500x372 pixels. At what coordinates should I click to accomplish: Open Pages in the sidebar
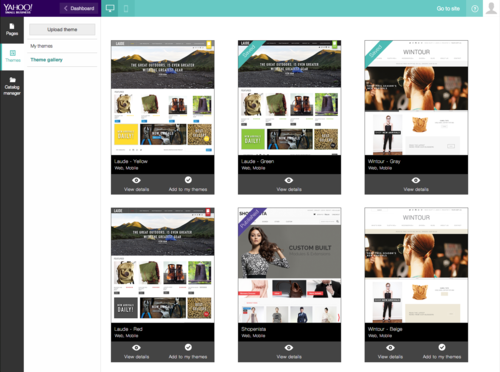click(x=12, y=29)
